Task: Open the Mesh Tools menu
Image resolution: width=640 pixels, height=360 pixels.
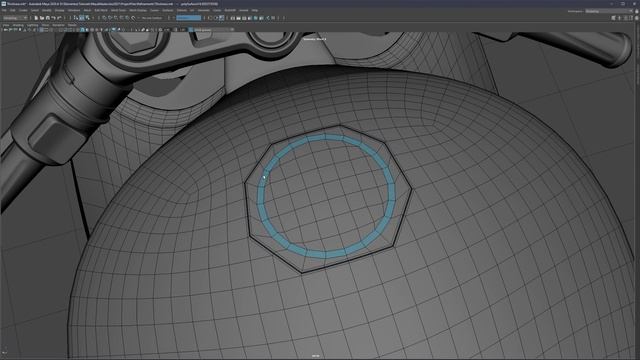Action: coord(118,10)
